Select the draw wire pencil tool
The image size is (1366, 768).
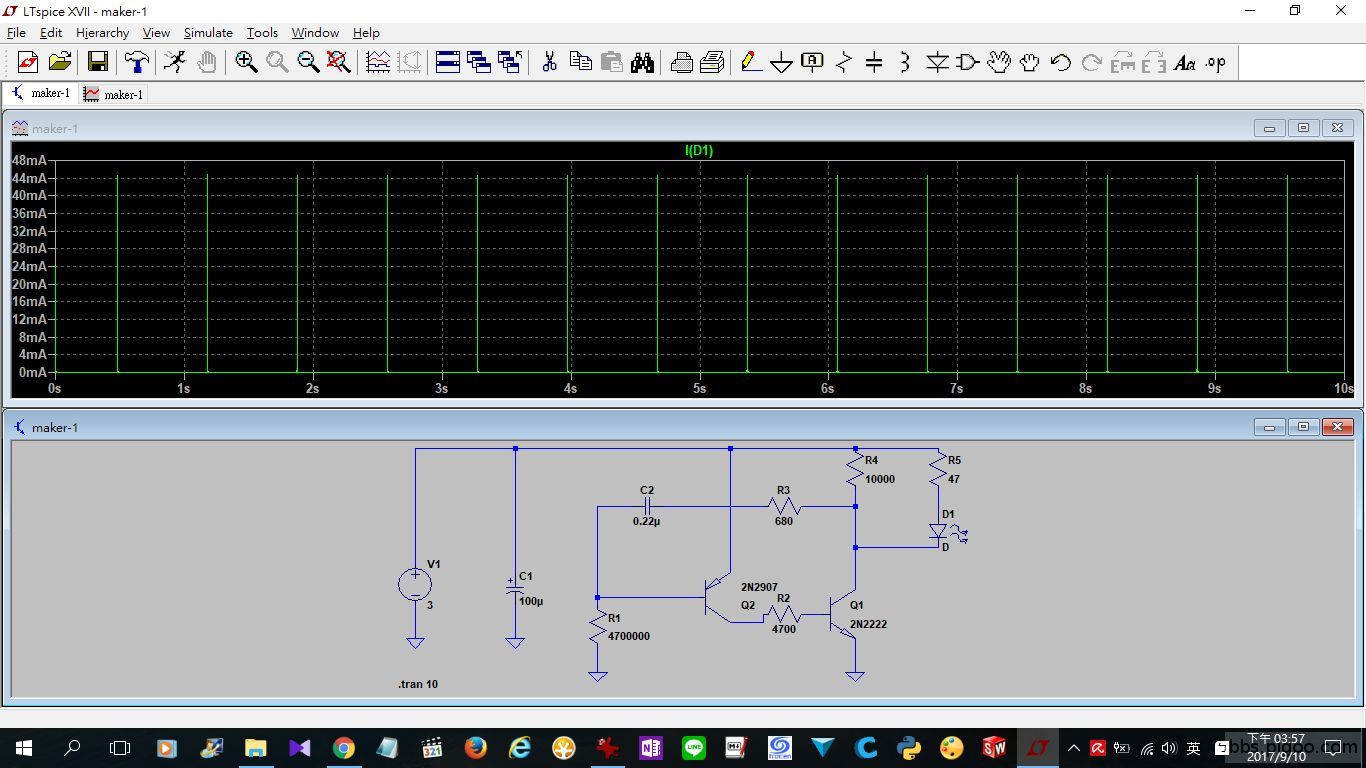pos(751,62)
